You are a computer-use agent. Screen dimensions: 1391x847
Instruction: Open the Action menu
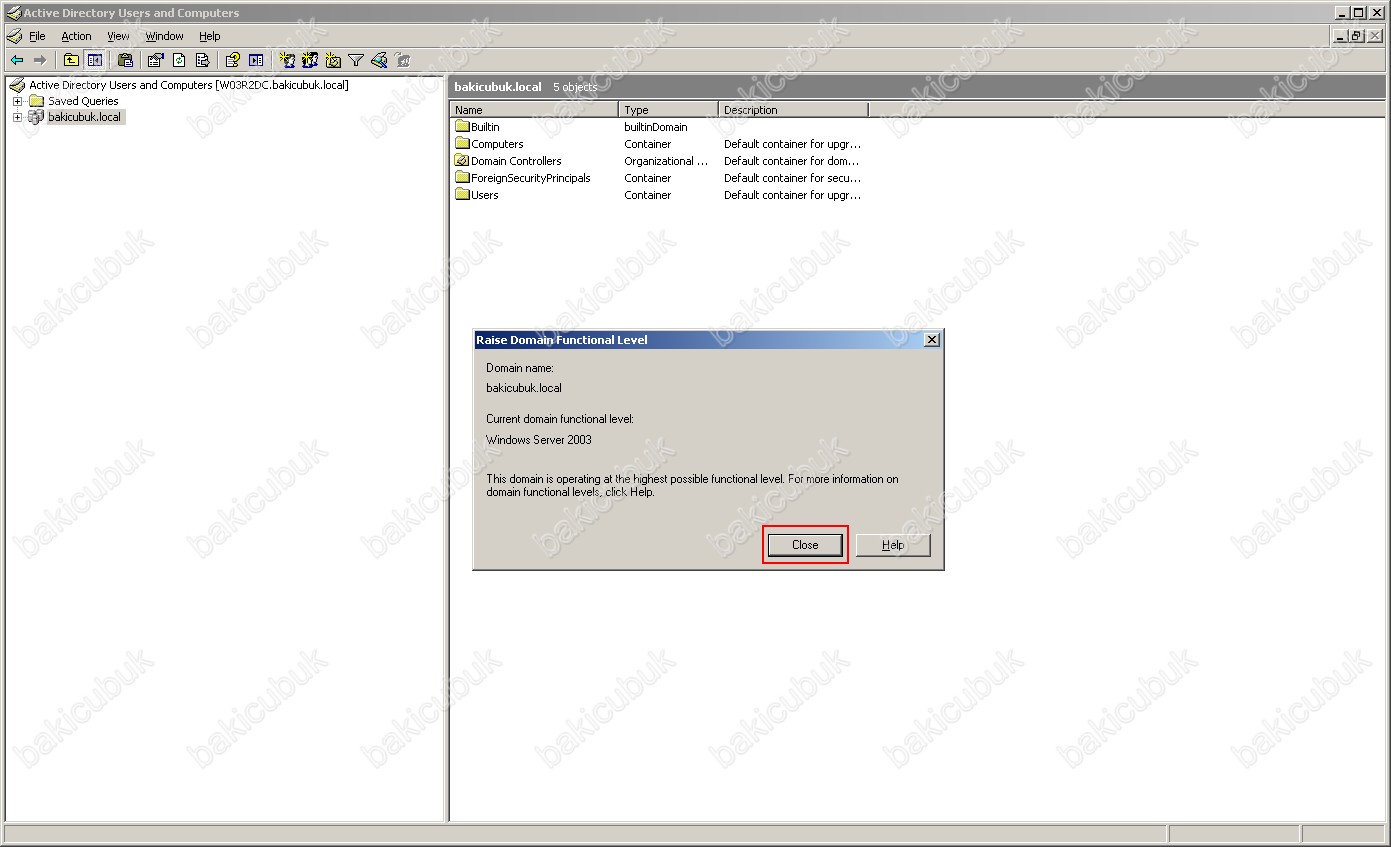pos(76,36)
